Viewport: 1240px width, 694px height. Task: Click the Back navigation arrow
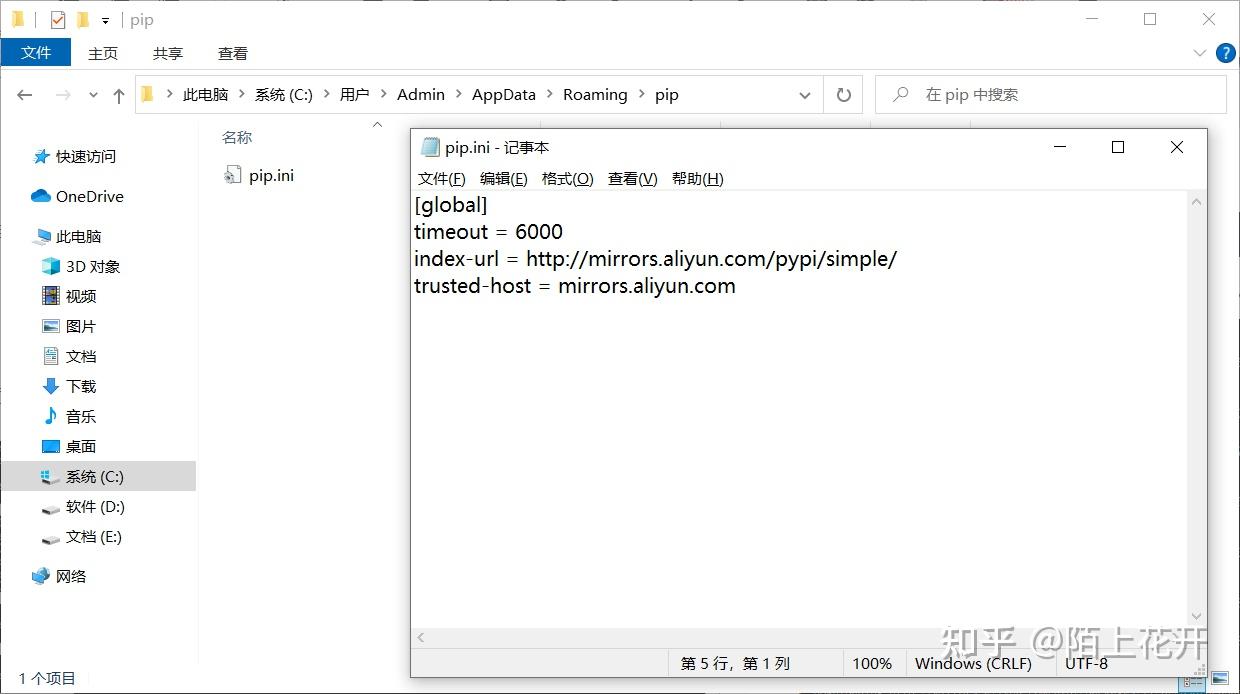click(25, 94)
